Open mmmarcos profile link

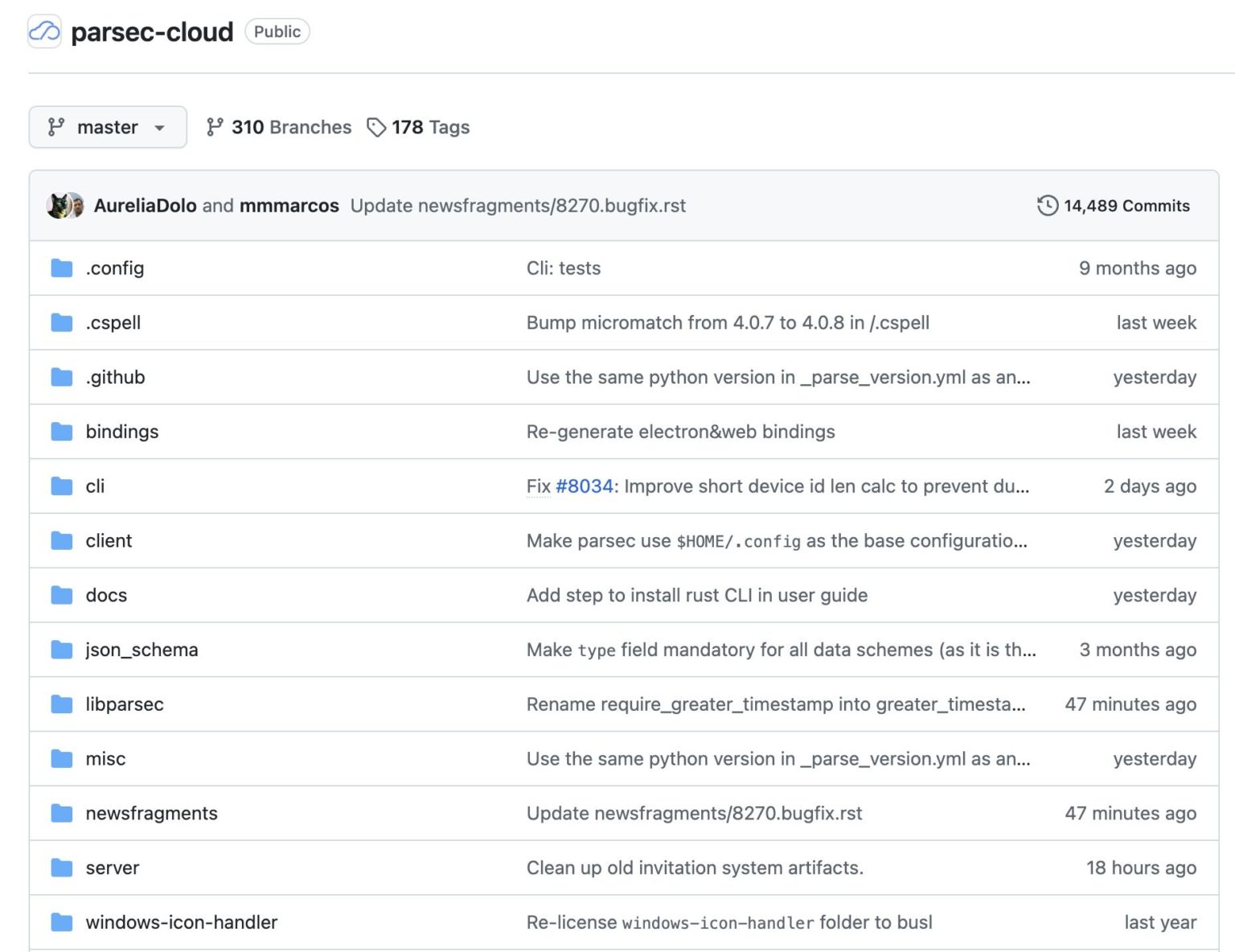289,206
